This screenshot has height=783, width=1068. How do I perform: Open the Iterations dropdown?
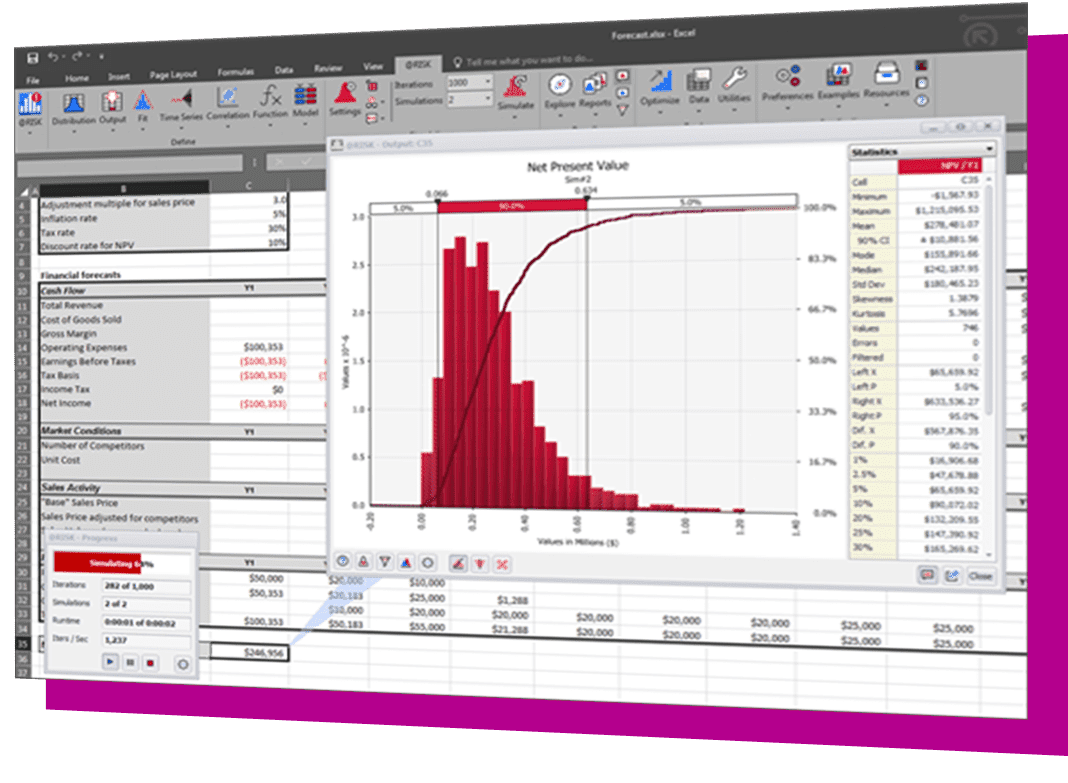click(x=487, y=83)
